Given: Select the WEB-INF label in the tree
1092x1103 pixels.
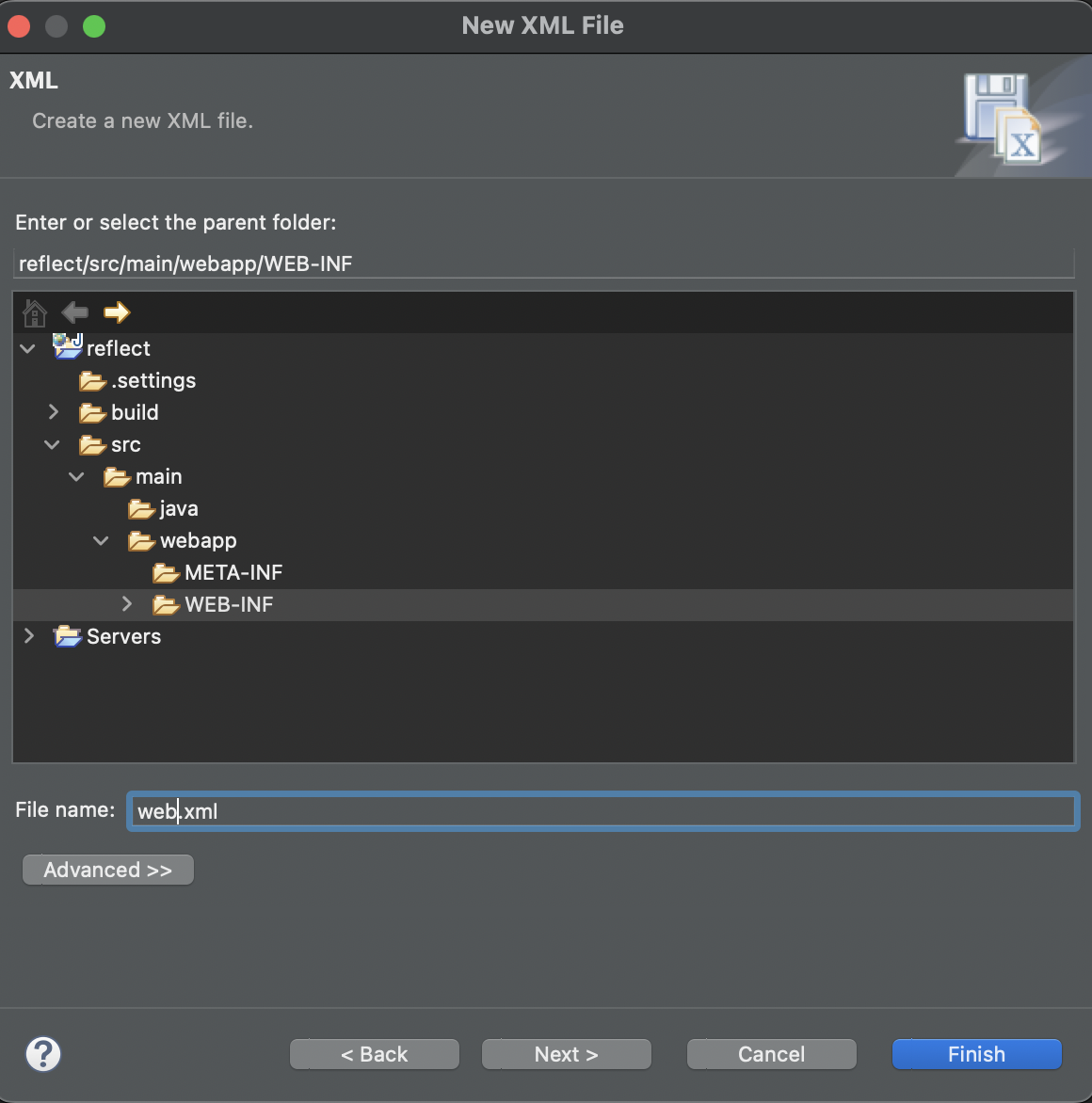Looking at the screenshot, I should point(229,605).
